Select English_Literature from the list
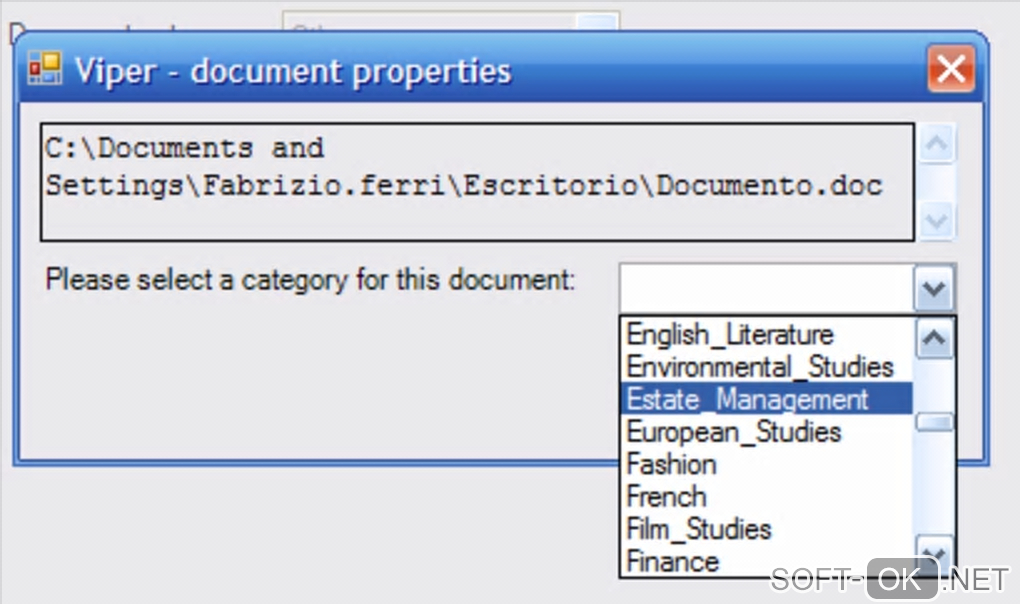 [730, 334]
